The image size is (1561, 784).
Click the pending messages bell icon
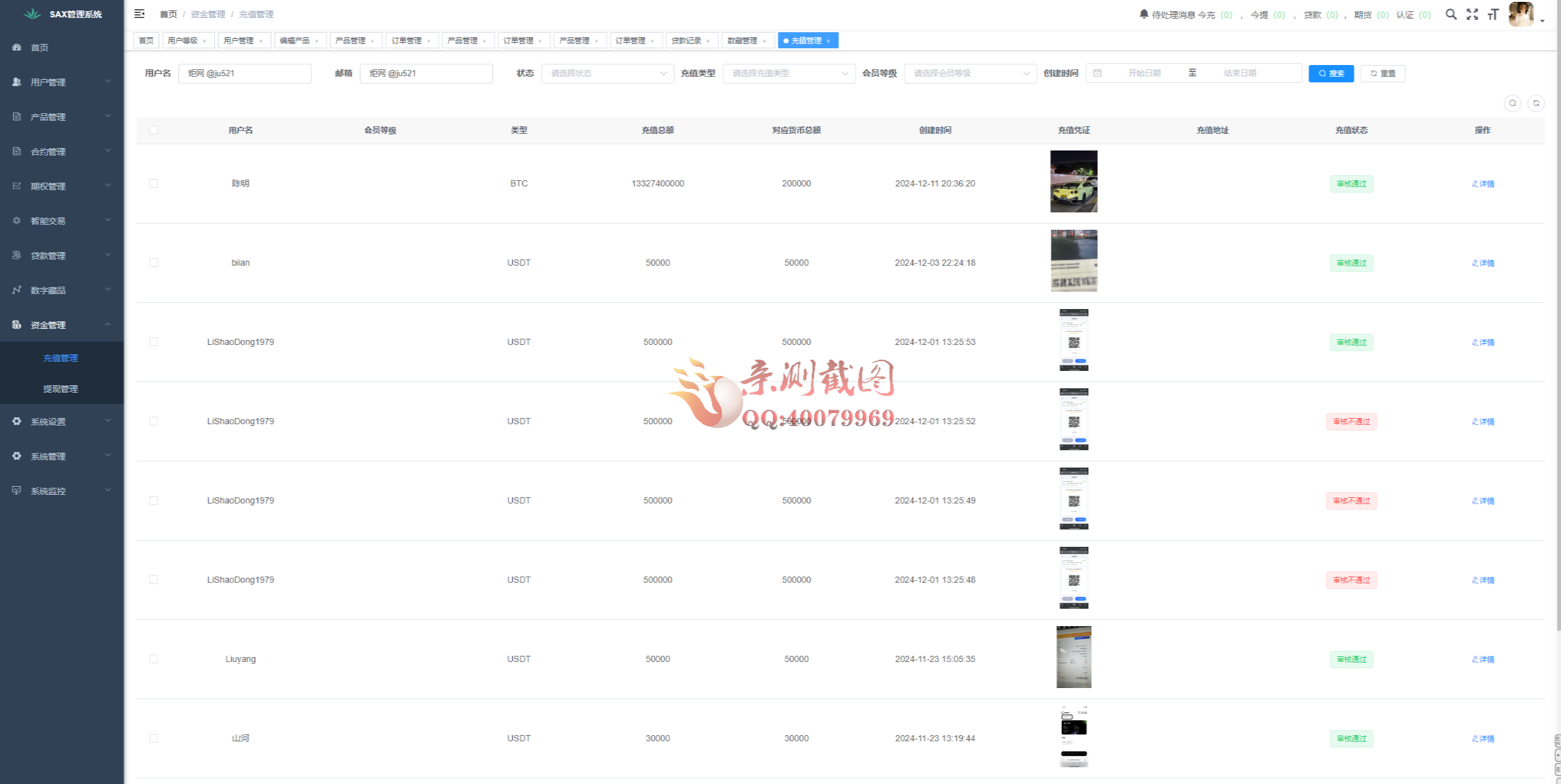click(x=1143, y=14)
